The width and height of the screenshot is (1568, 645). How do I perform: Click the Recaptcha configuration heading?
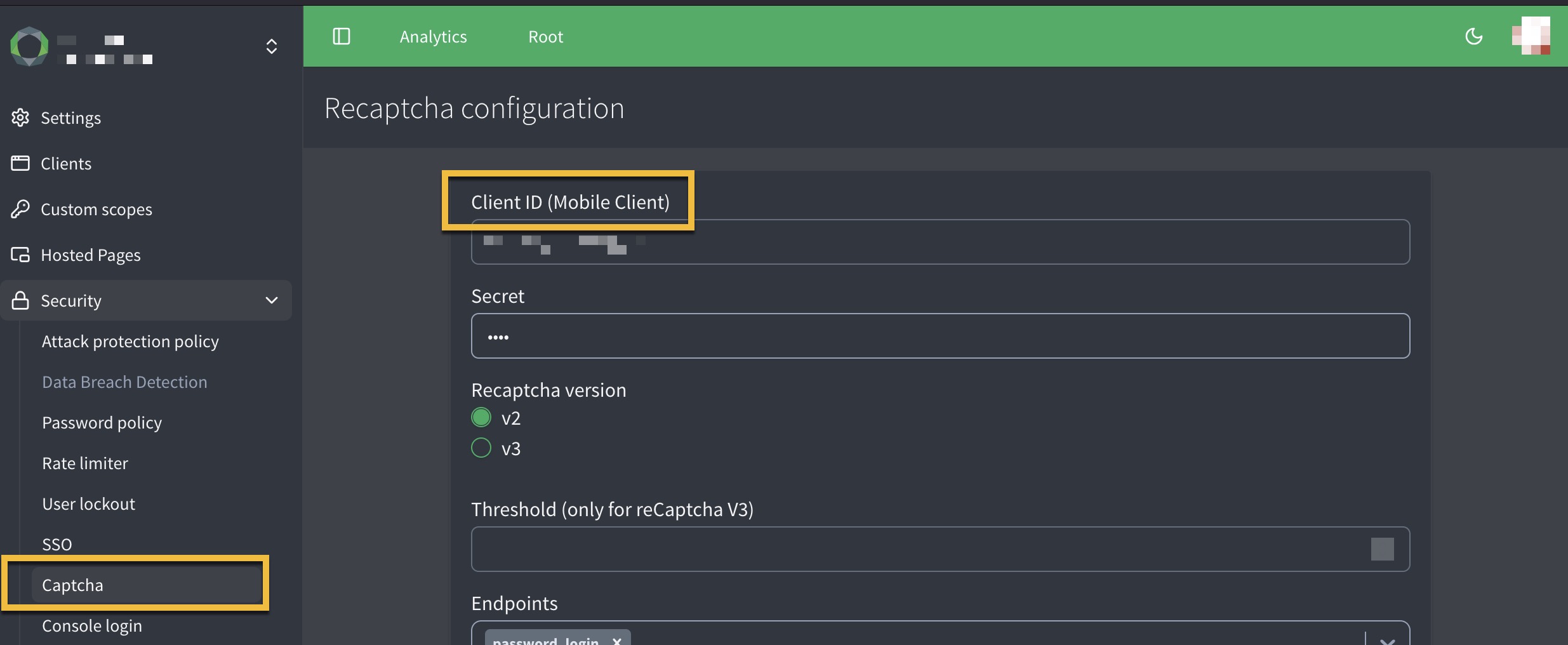click(x=474, y=108)
